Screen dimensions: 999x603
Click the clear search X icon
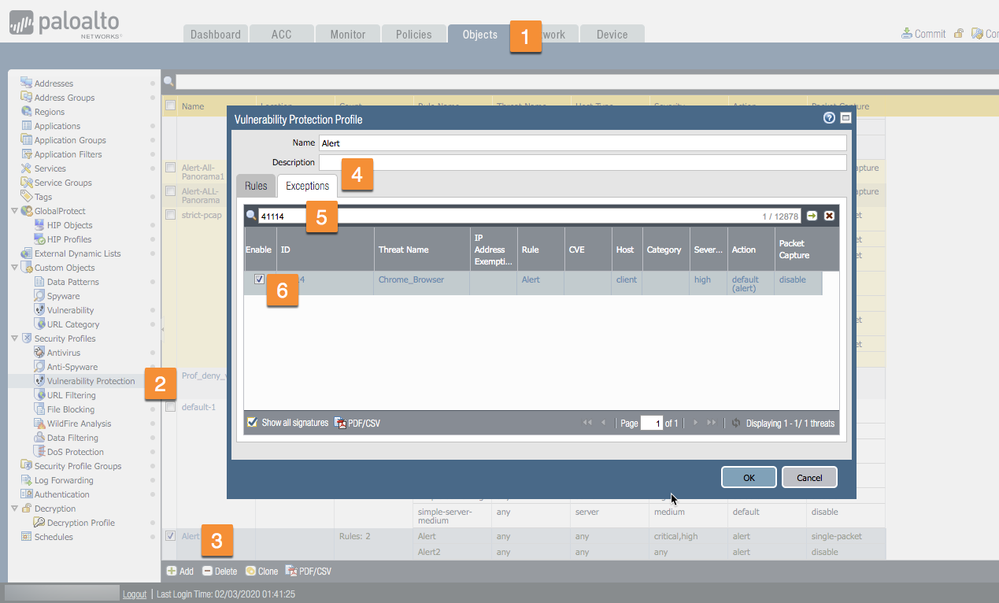pyautogui.click(x=829, y=215)
